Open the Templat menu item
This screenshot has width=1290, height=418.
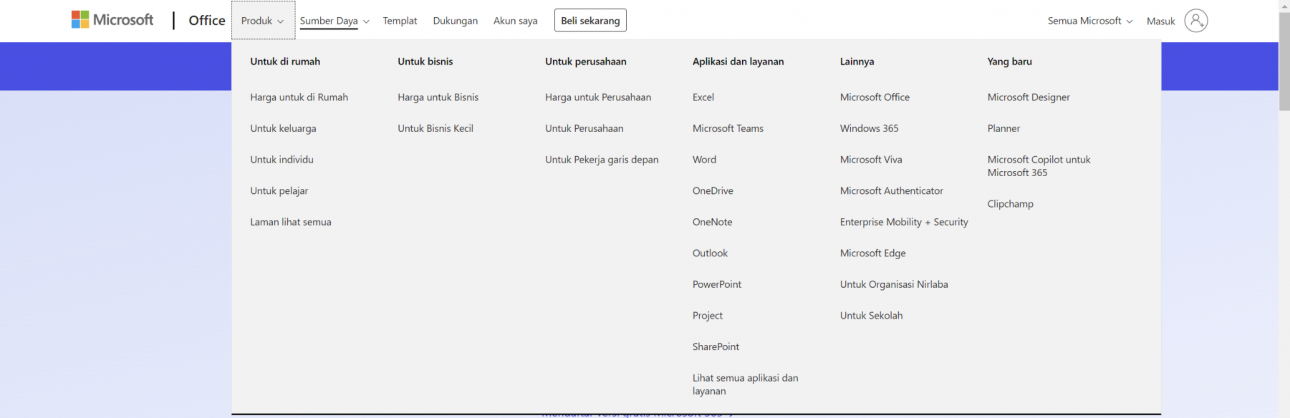(x=400, y=20)
